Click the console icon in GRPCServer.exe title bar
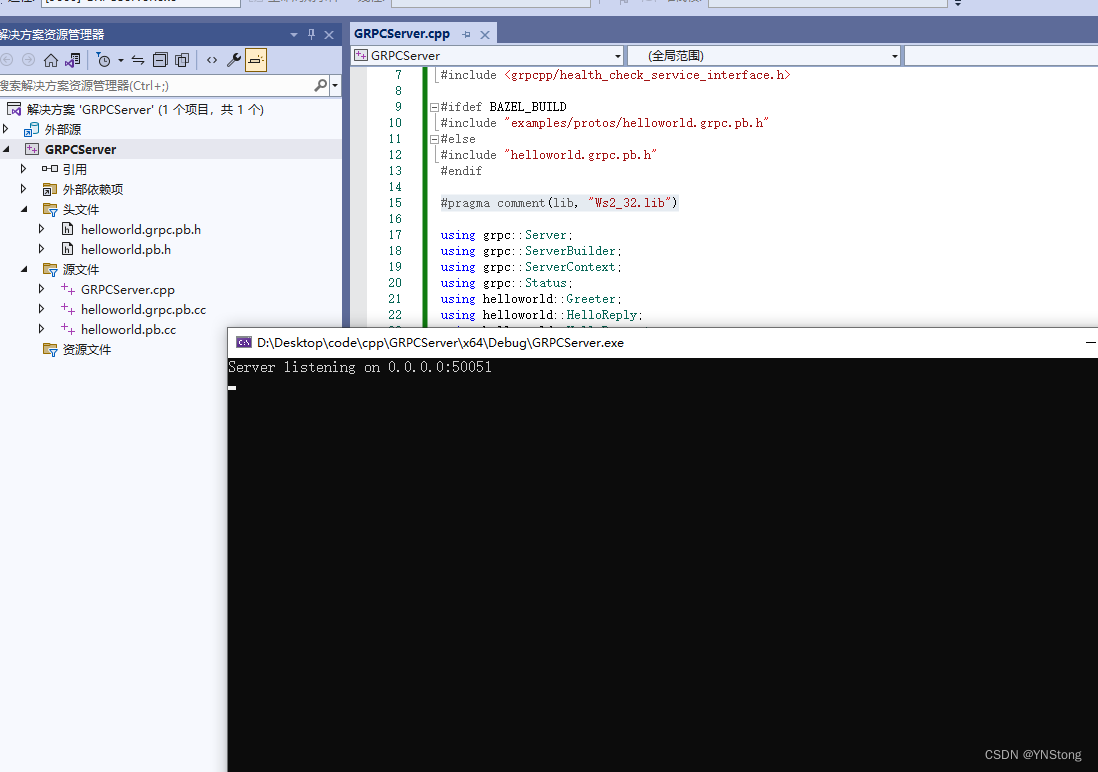The image size is (1098, 772). point(244,343)
